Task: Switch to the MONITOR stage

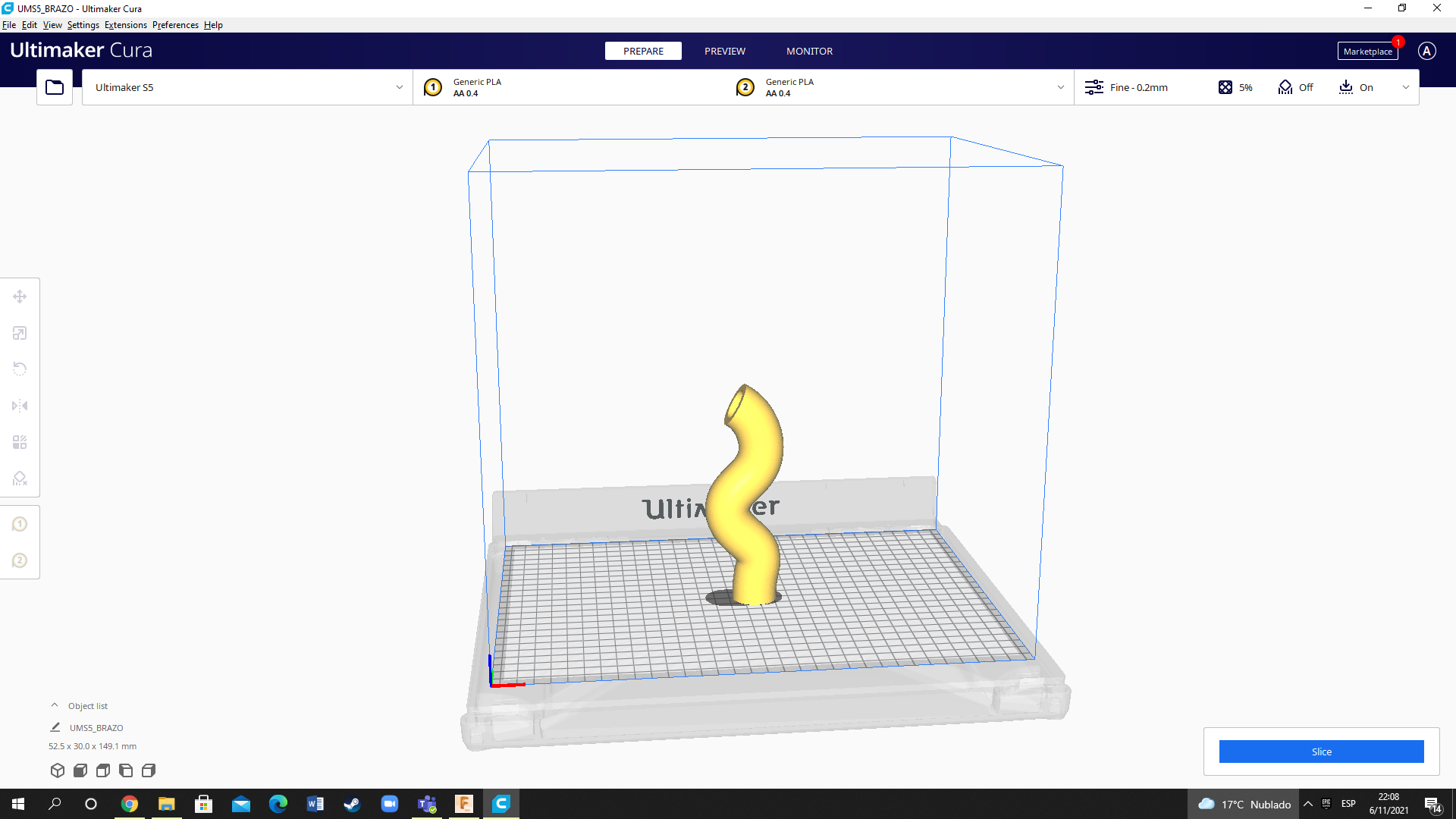Action: (809, 51)
